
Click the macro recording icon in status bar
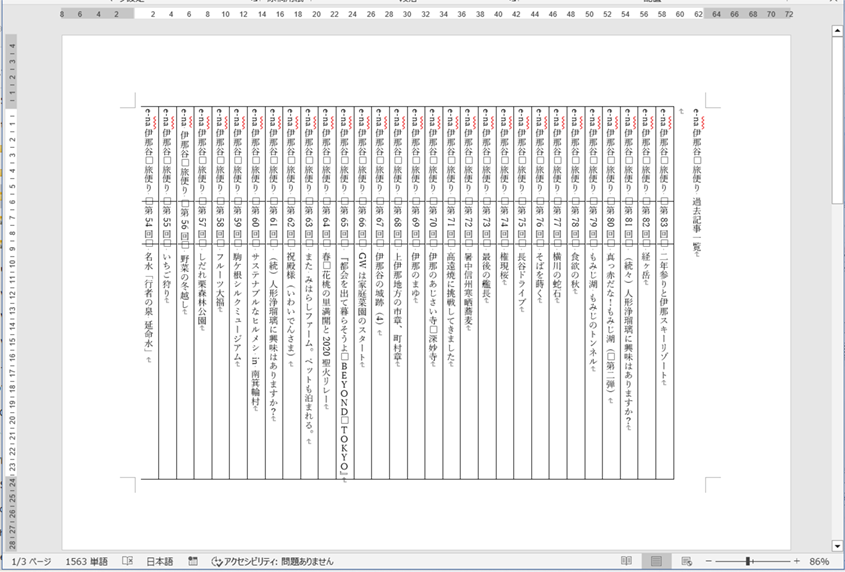[x=193, y=562]
